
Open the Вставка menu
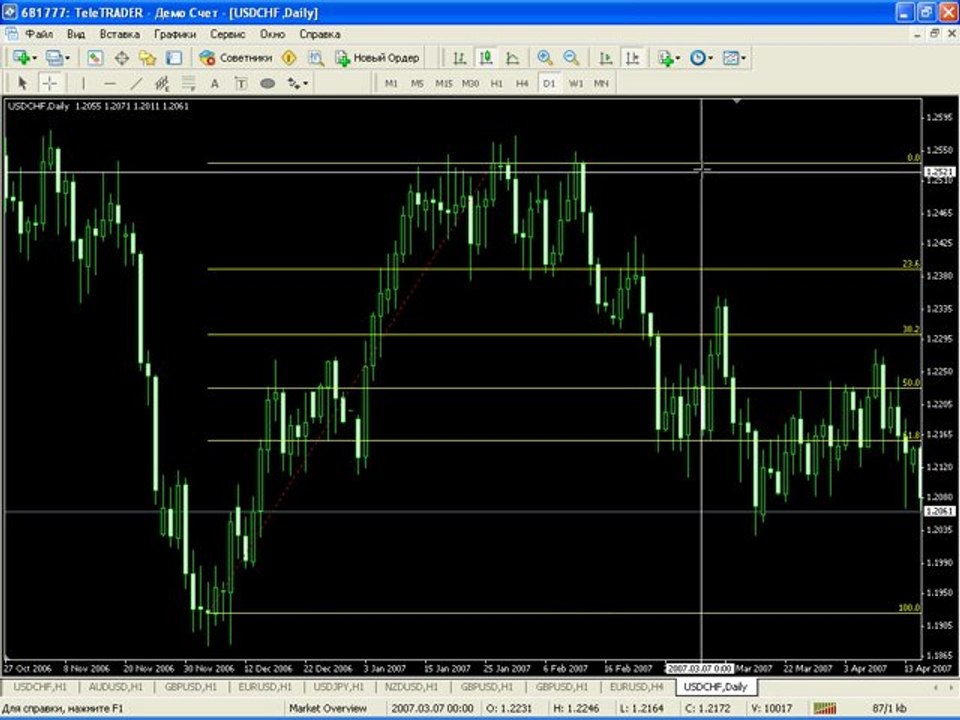[119, 34]
